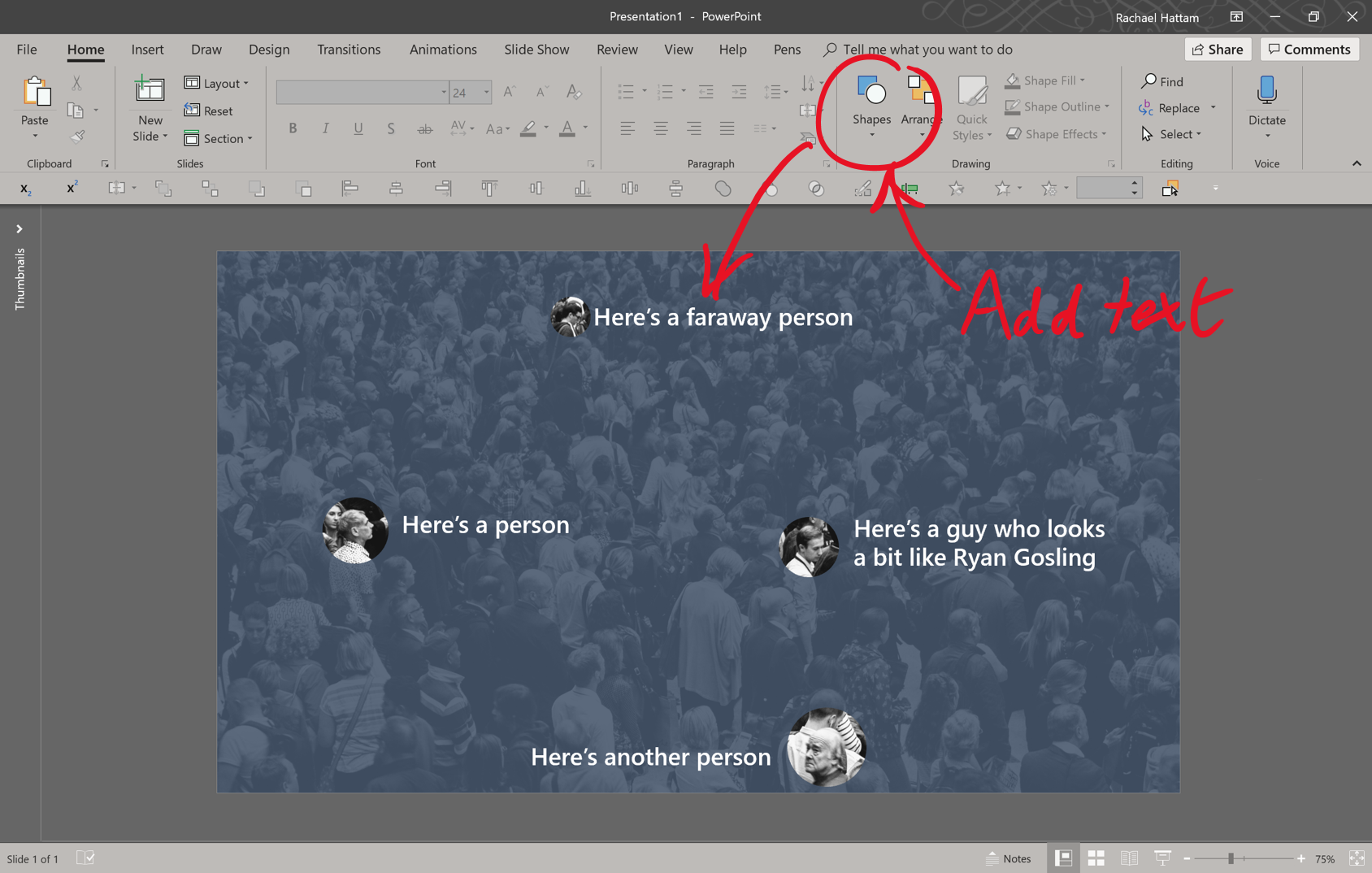
Task: Click the Share button
Action: click(1217, 50)
